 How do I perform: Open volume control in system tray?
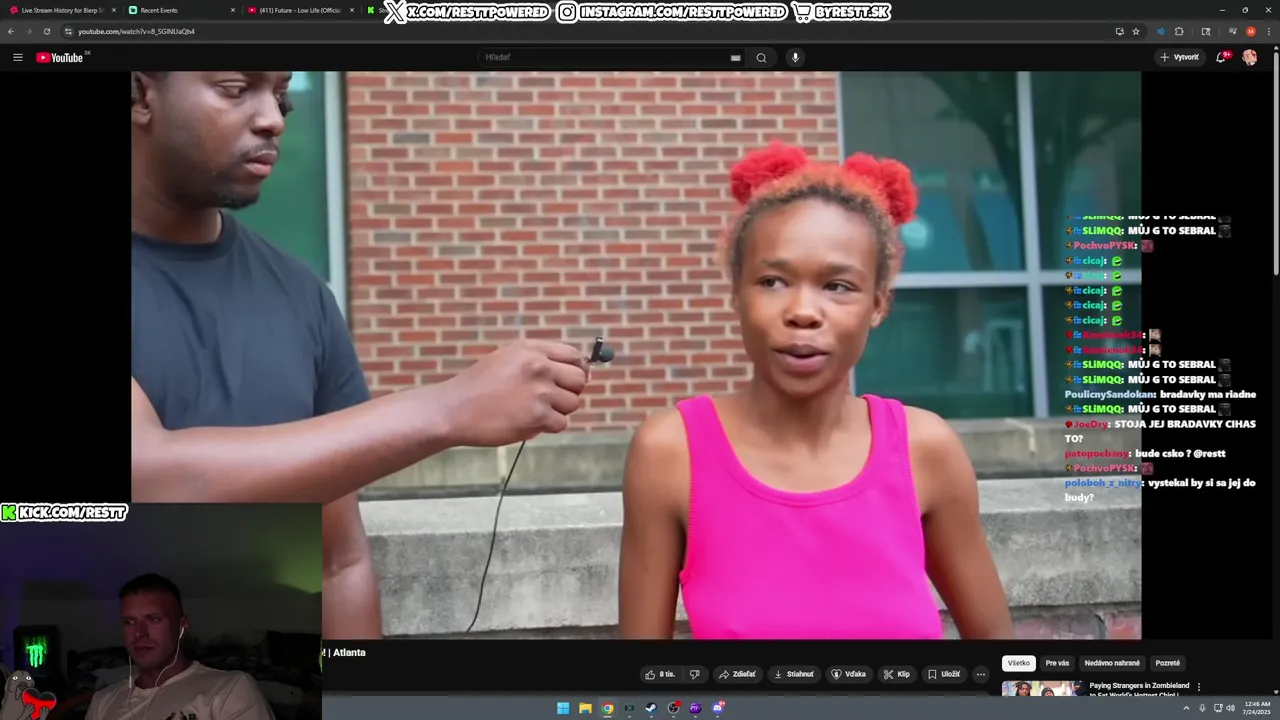[1230, 708]
